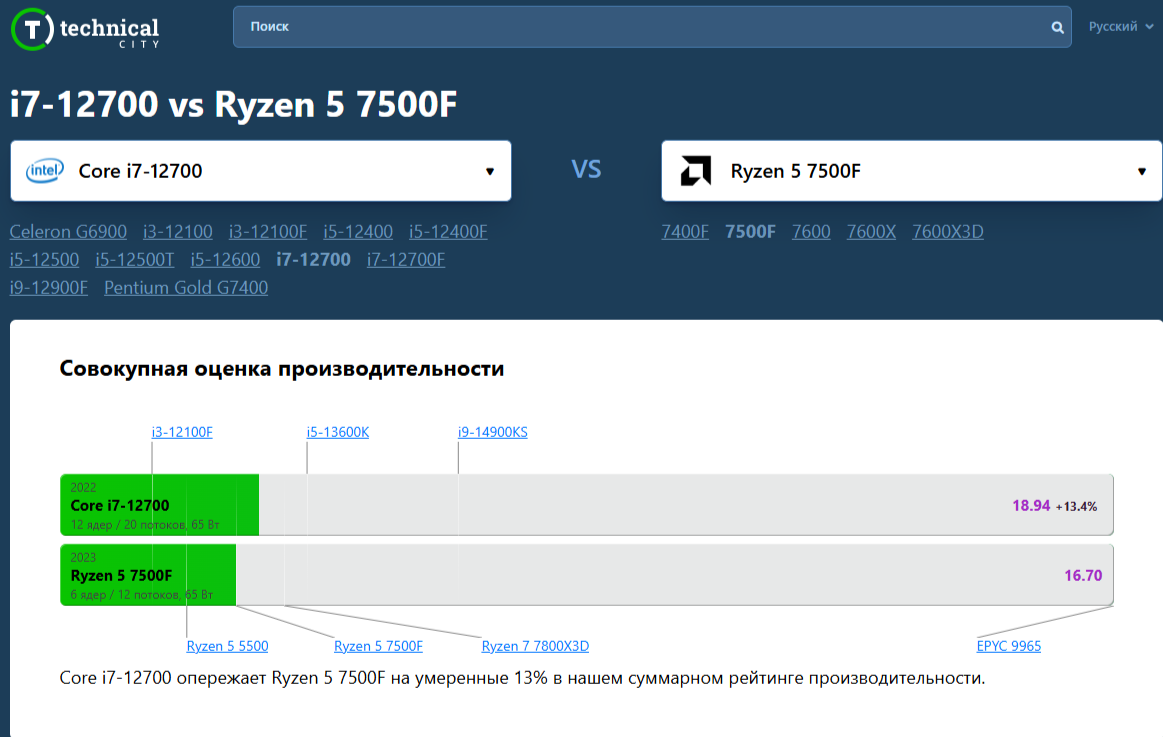The width and height of the screenshot is (1163, 737).
Task: Click the Intel logo icon
Action: tap(45, 171)
